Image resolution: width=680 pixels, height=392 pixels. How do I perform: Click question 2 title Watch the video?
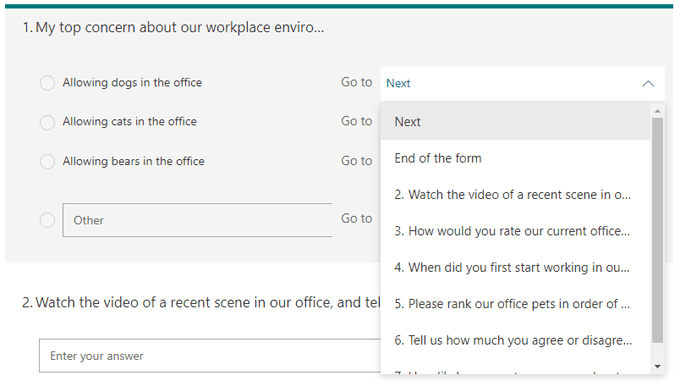[x=202, y=302]
